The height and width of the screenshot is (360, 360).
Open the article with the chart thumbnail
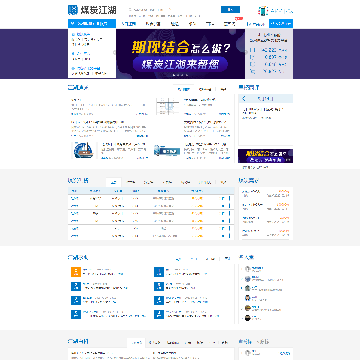(168, 106)
